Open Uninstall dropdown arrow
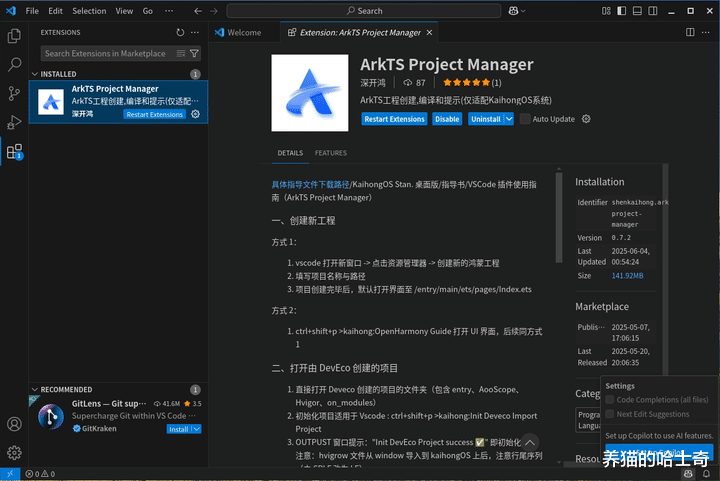Image resolution: width=720 pixels, height=481 pixels. [x=509, y=119]
